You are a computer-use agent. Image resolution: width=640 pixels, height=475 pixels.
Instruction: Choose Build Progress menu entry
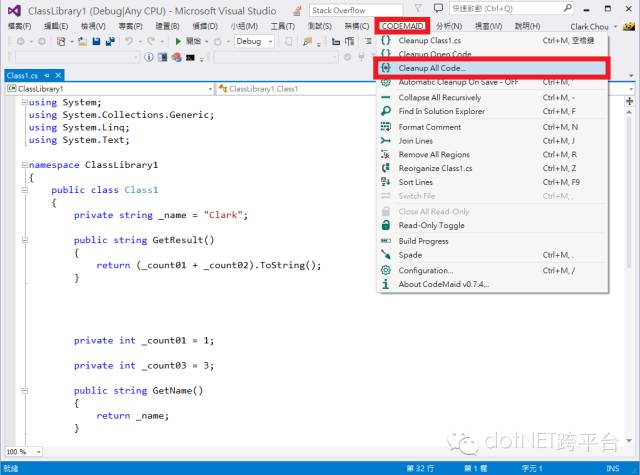click(x=492, y=241)
